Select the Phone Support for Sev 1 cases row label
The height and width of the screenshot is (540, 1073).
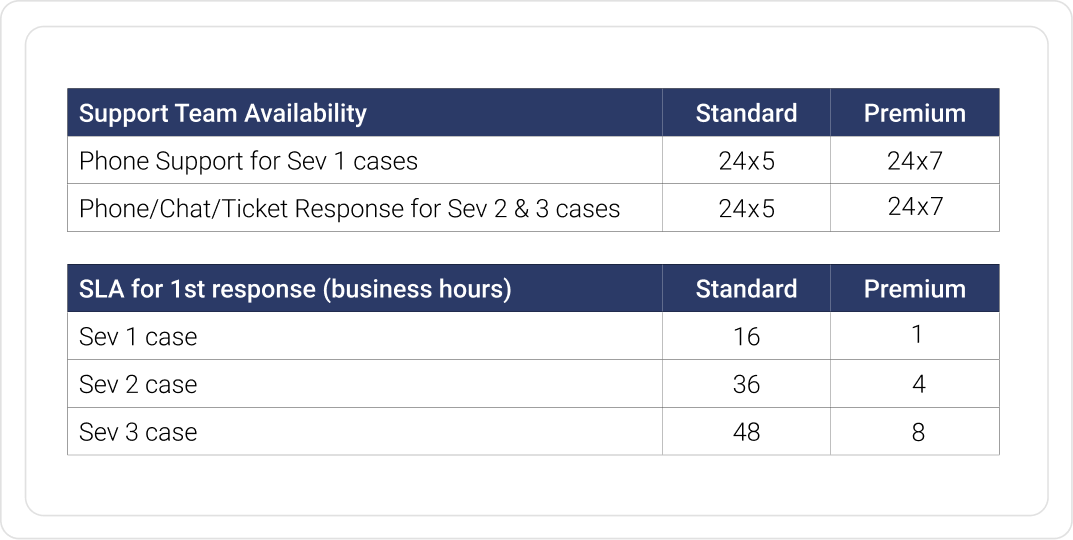[248, 161]
